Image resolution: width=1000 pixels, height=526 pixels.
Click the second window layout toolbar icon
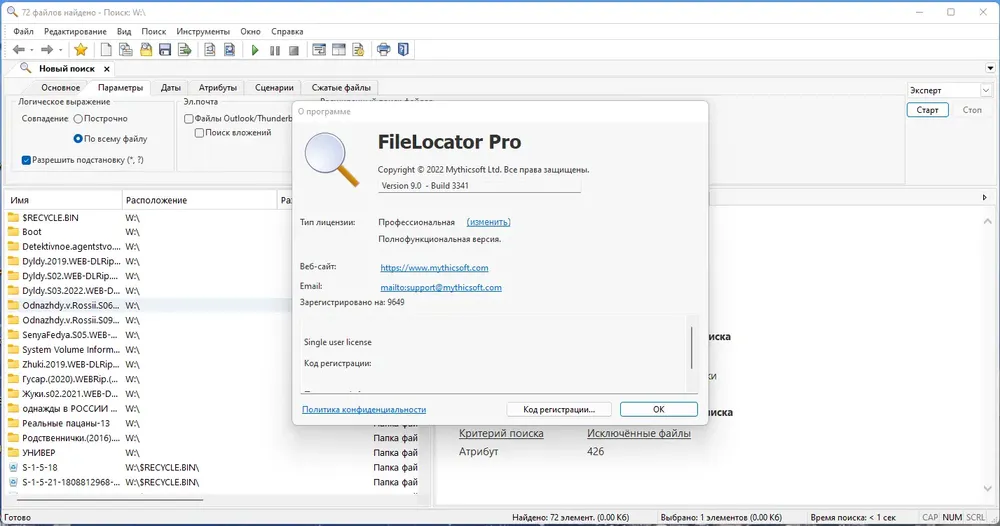[339, 50]
